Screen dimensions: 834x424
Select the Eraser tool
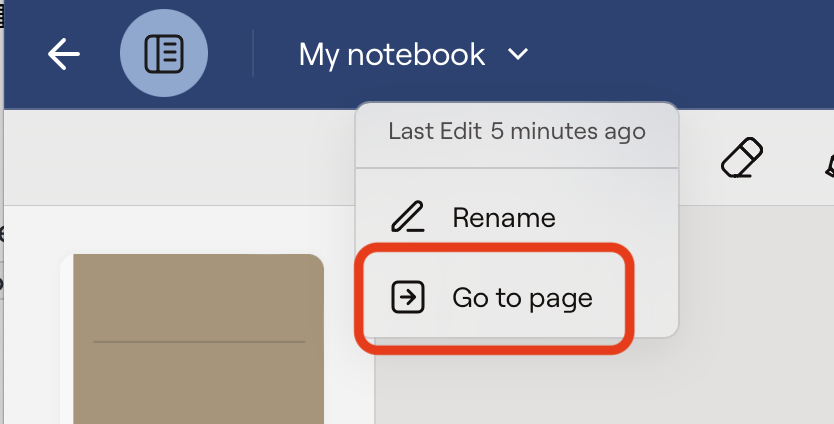pos(742,158)
